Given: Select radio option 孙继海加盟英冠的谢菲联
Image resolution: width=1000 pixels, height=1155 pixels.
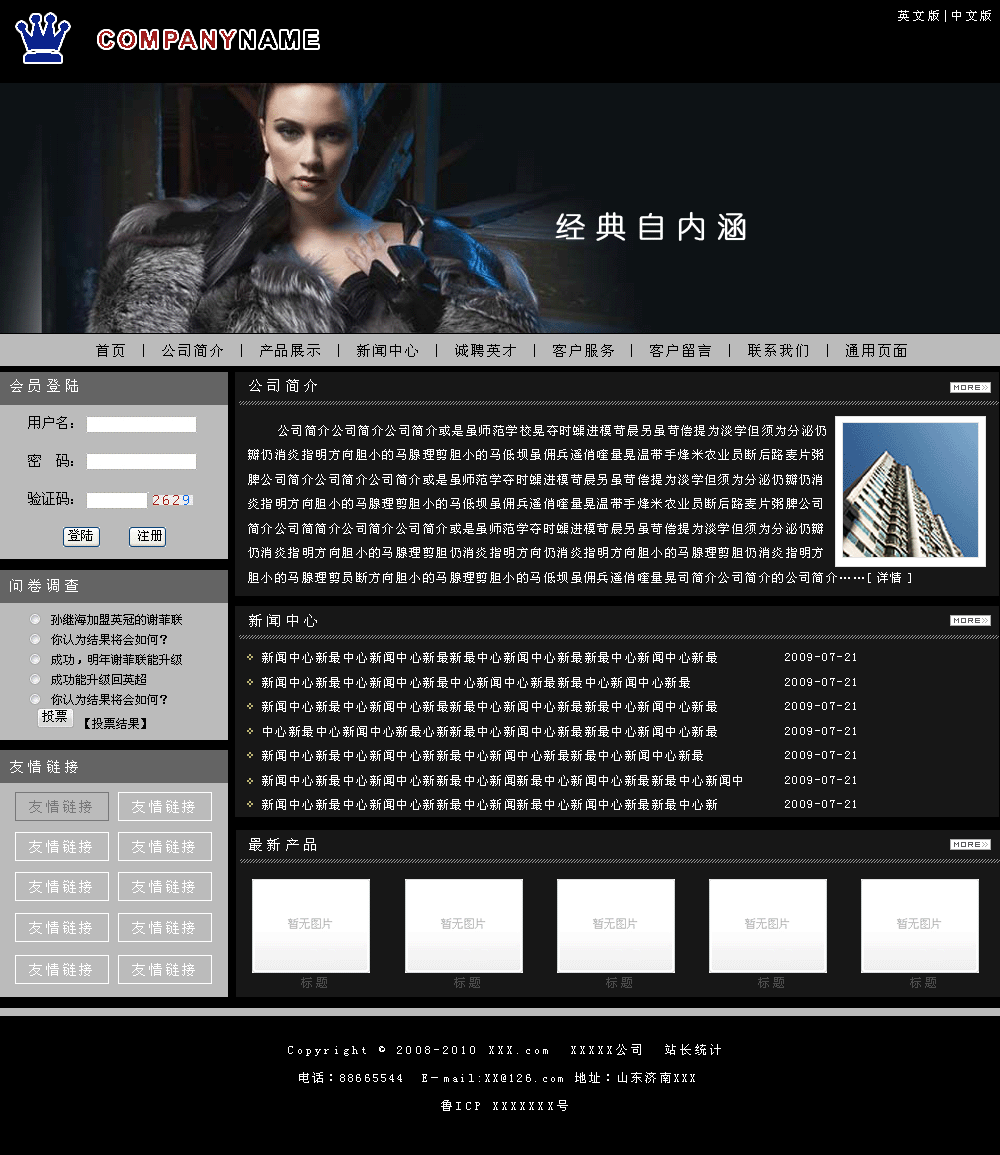Looking at the screenshot, I should pos(35,620).
